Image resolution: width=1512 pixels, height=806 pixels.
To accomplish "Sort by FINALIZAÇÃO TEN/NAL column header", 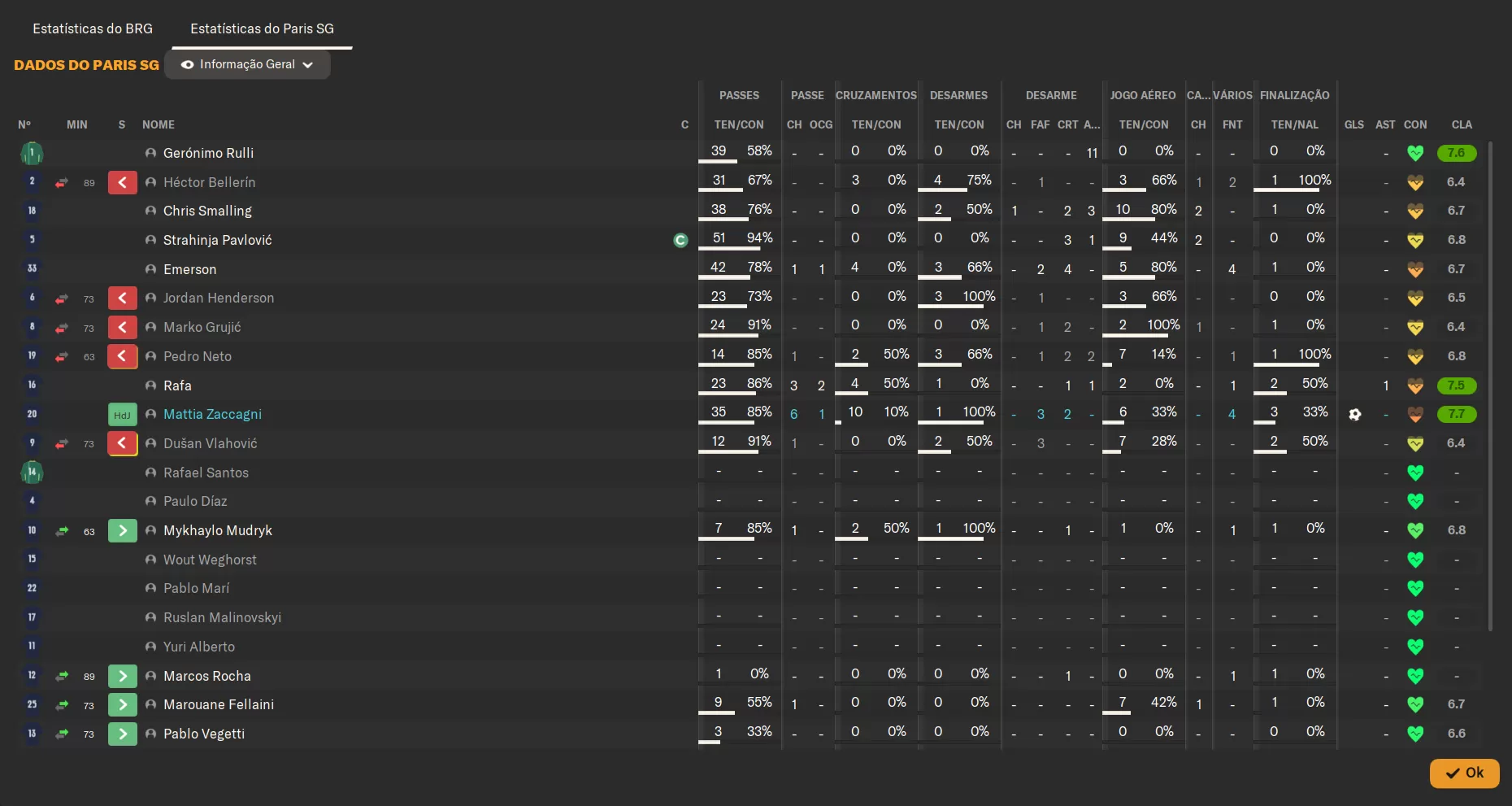I will (1295, 124).
